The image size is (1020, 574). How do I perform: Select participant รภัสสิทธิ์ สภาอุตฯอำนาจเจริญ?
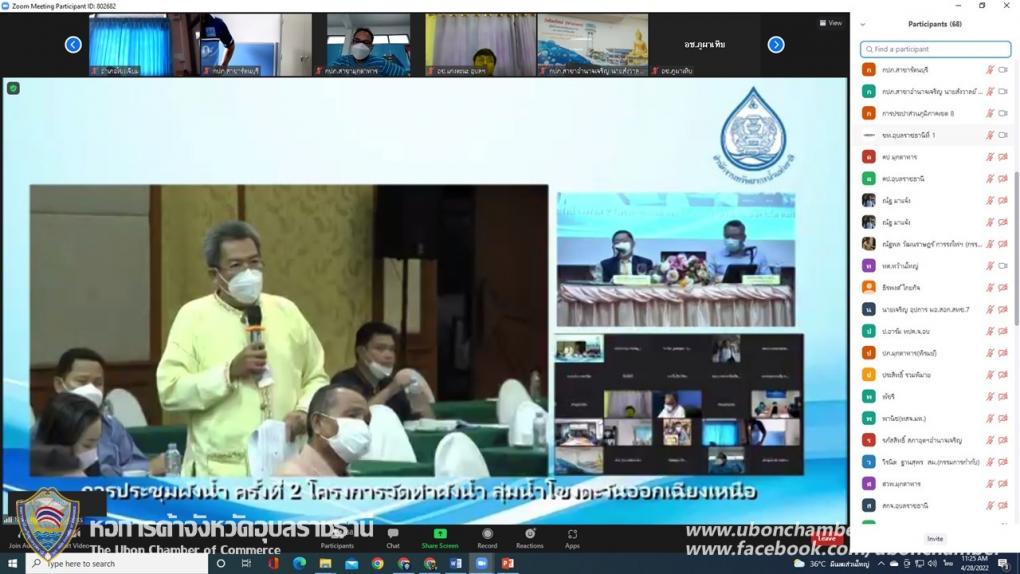(x=935, y=440)
